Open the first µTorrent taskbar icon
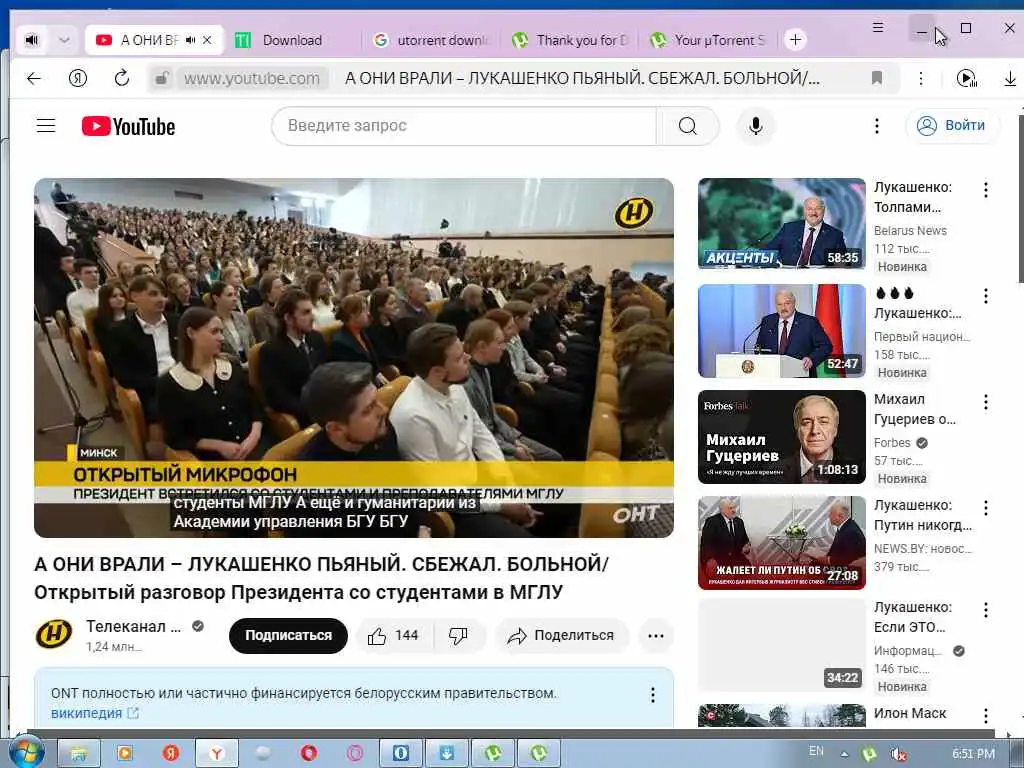 493,754
